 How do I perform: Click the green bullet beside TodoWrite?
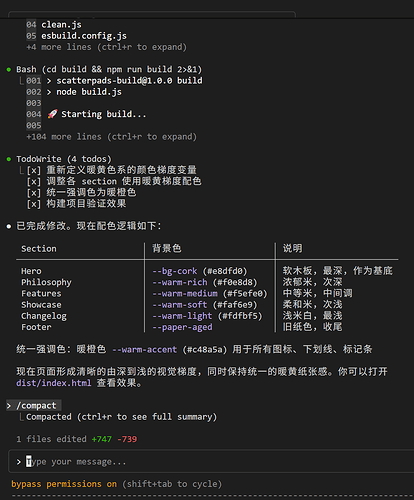coord(9,159)
